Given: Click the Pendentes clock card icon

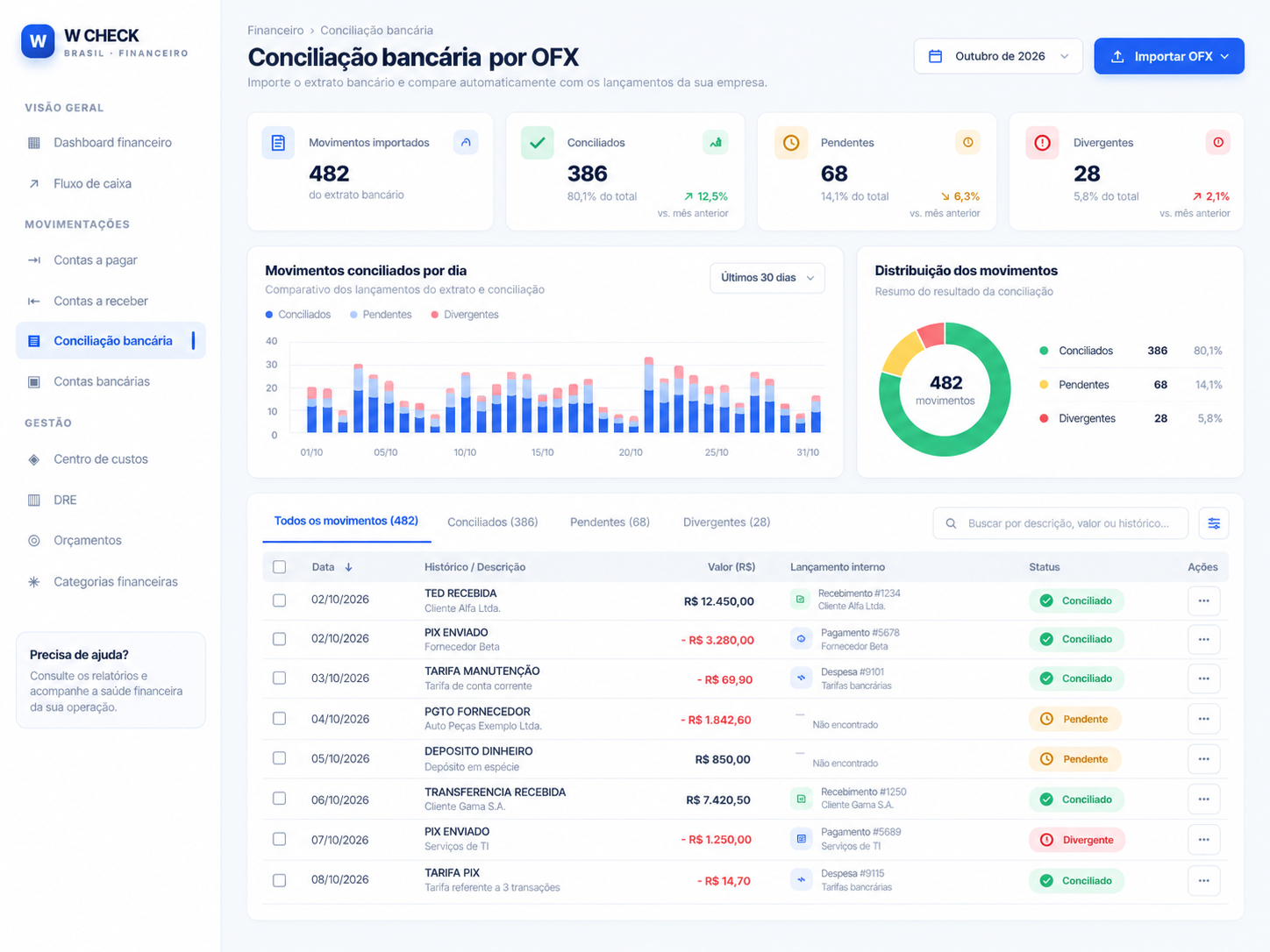Looking at the screenshot, I should click(x=791, y=143).
